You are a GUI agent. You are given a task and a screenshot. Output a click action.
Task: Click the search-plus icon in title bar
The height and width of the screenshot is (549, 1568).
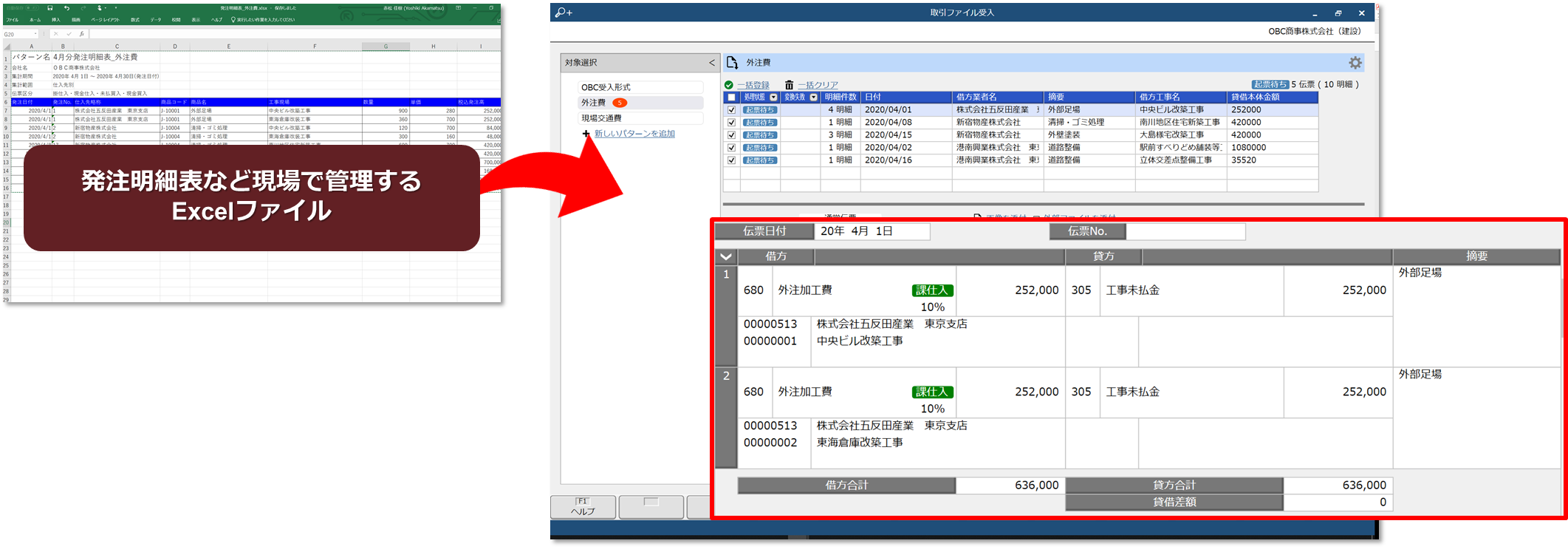[564, 13]
